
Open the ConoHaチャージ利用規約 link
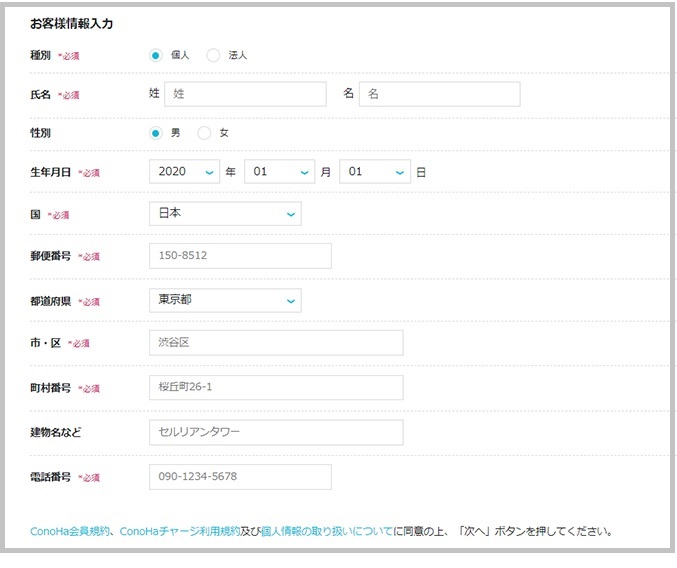180,531
